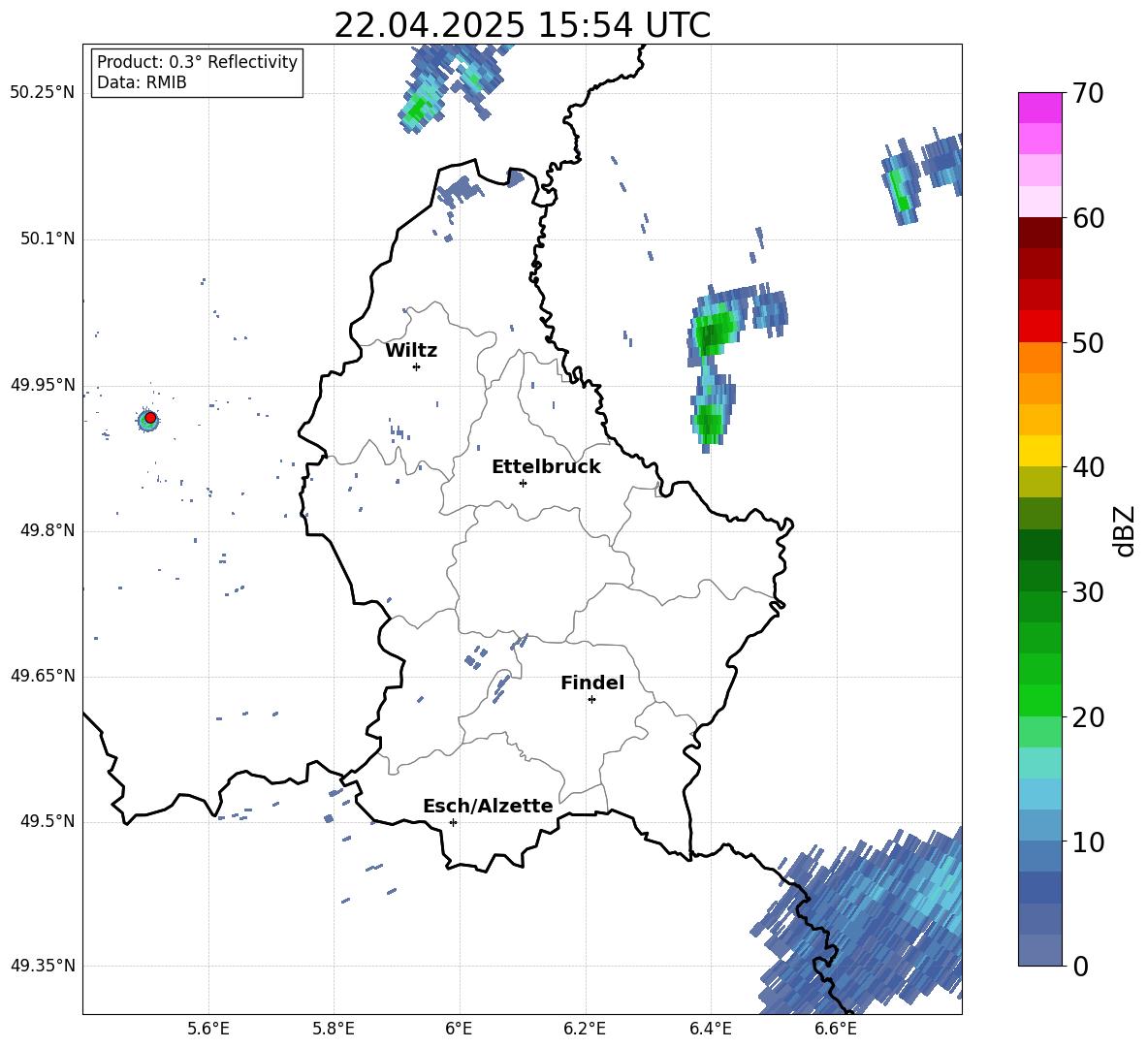Click the Data: RMIB label

(142, 82)
